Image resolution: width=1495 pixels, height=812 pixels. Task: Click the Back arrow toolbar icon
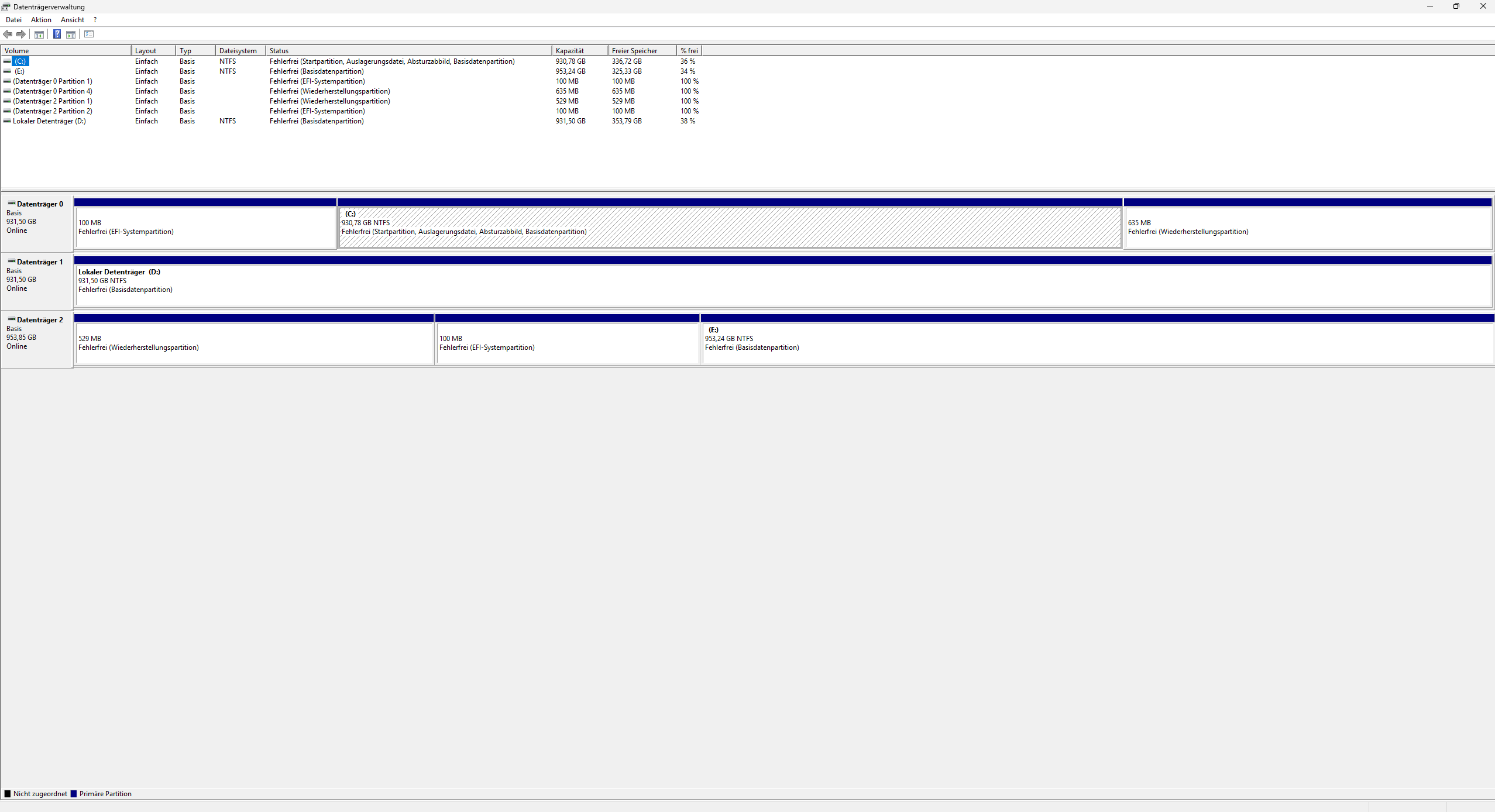point(8,34)
